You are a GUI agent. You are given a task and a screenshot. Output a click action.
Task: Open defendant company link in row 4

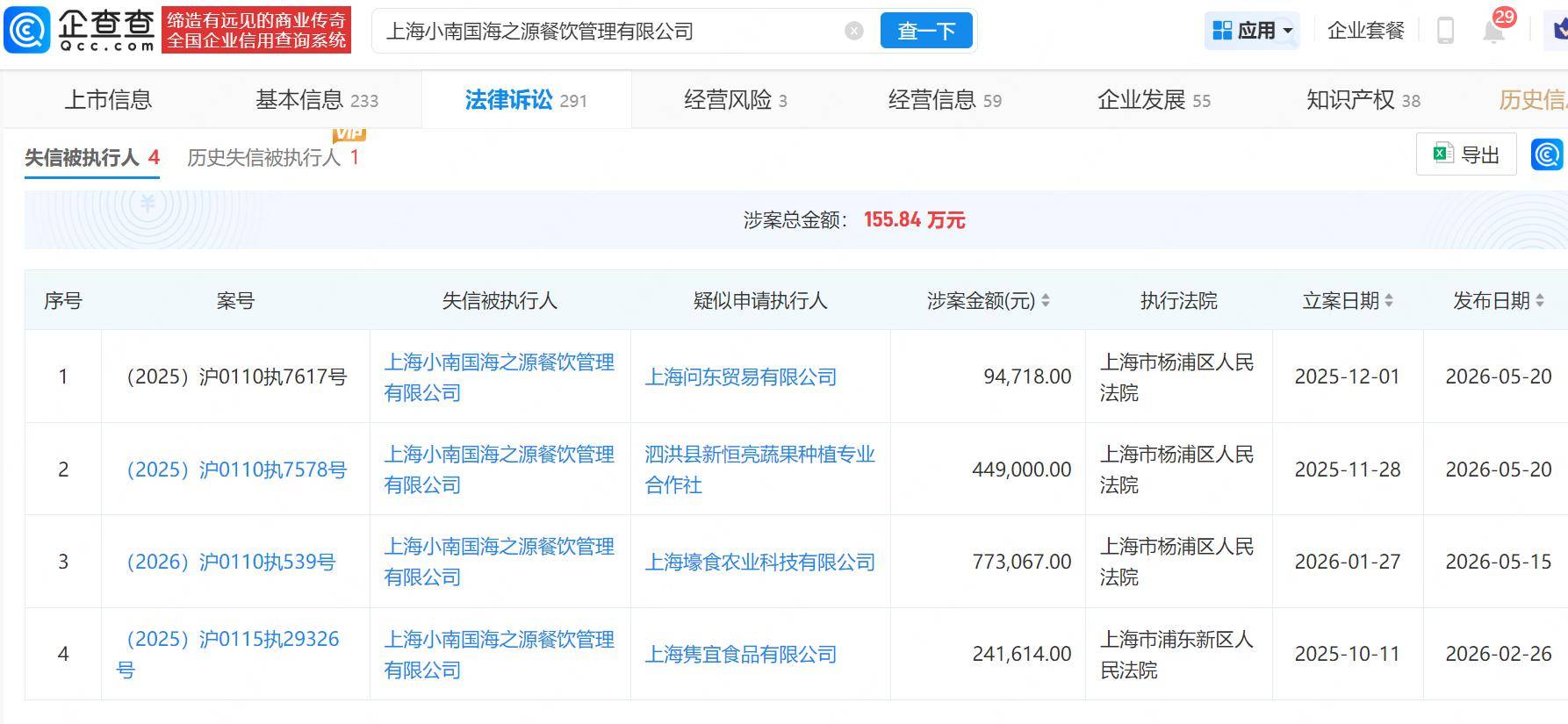500,654
